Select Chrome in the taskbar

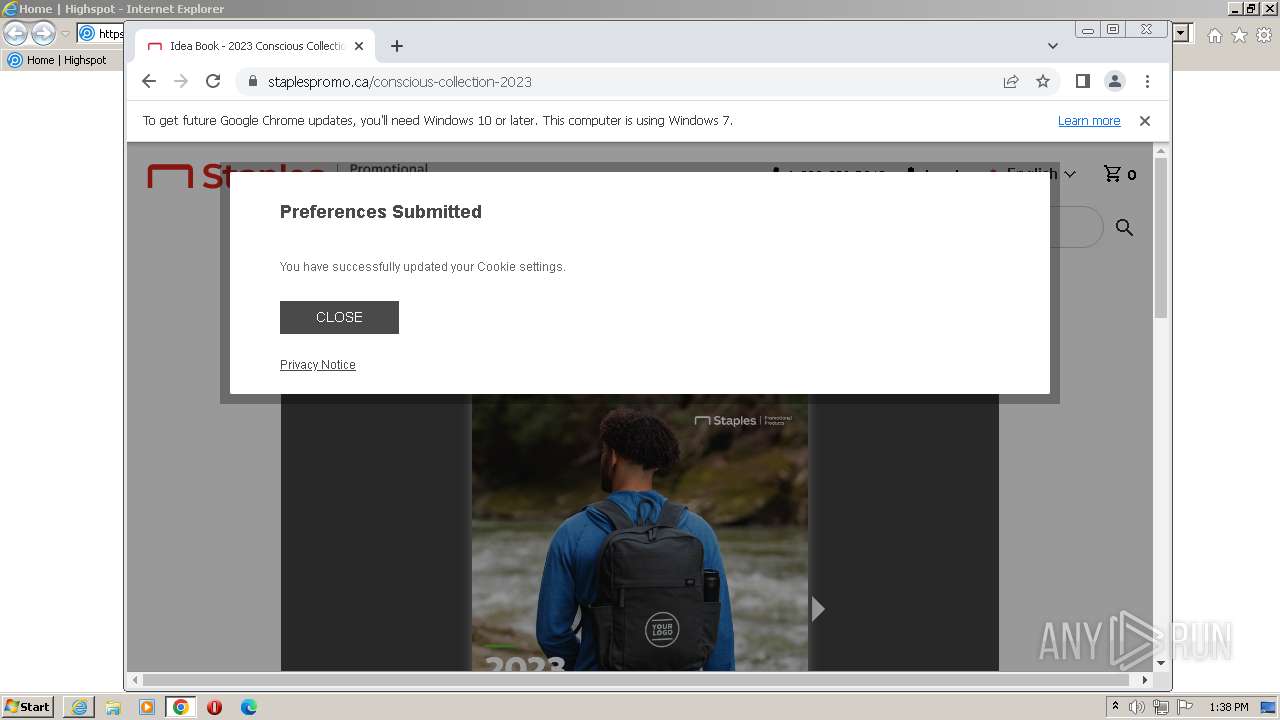(x=181, y=707)
